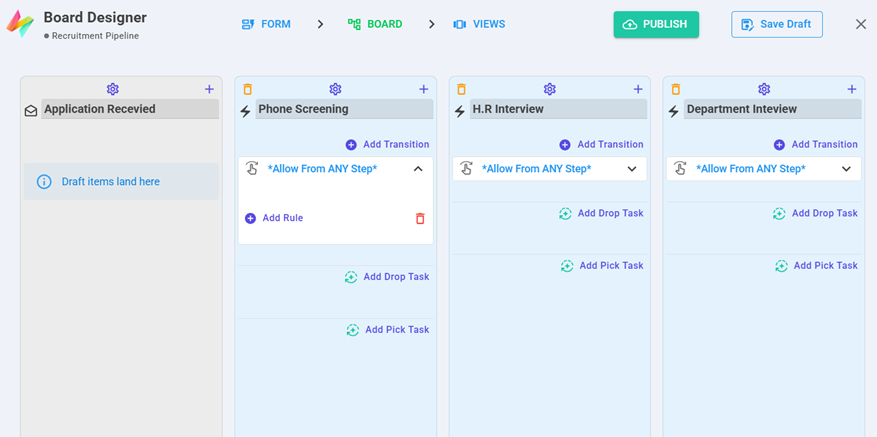The image size is (877, 437).
Task: Collapse Phone Screening Allow From ANY Step transition
Action: [x=418, y=169]
